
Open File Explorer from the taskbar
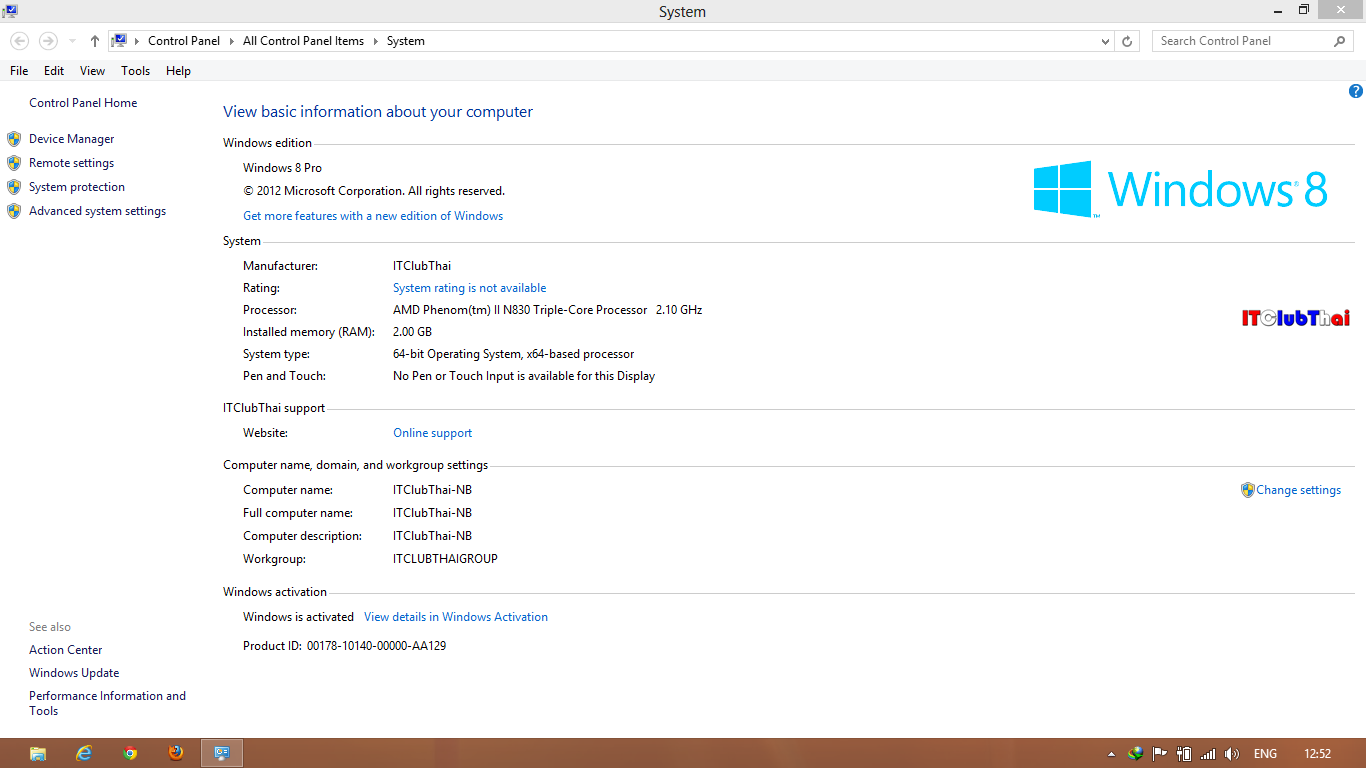(x=38, y=753)
